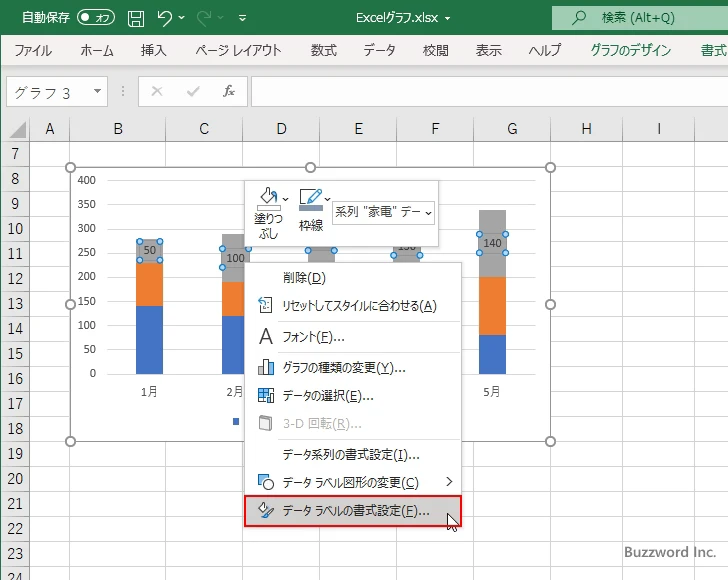The width and height of the screenshot is (728, 580).
Task: Select the data label 140 on 5月 bar
Action: [x=492, y=243]
